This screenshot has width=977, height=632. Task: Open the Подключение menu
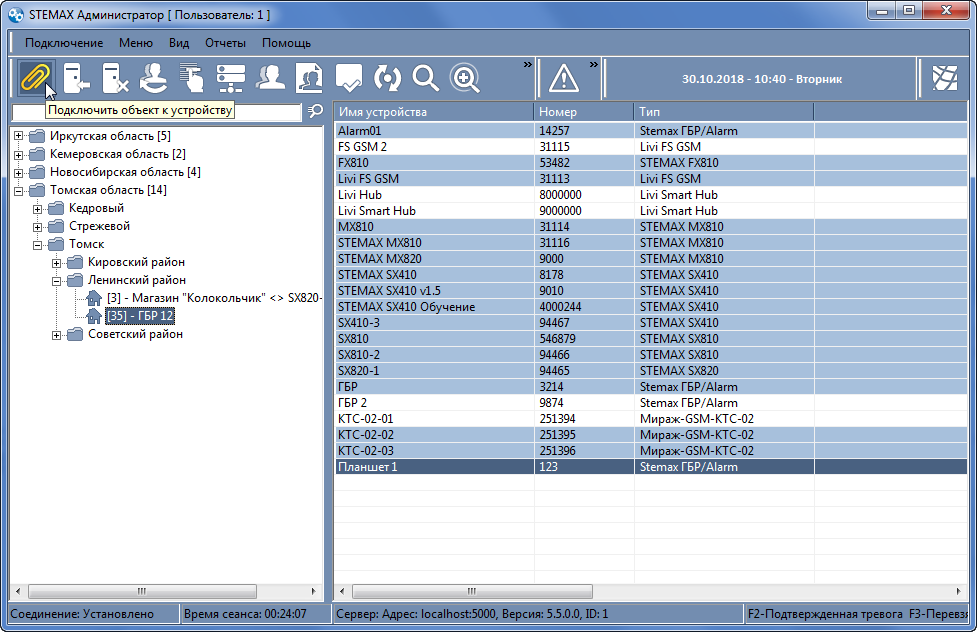(x=64, y=43)
